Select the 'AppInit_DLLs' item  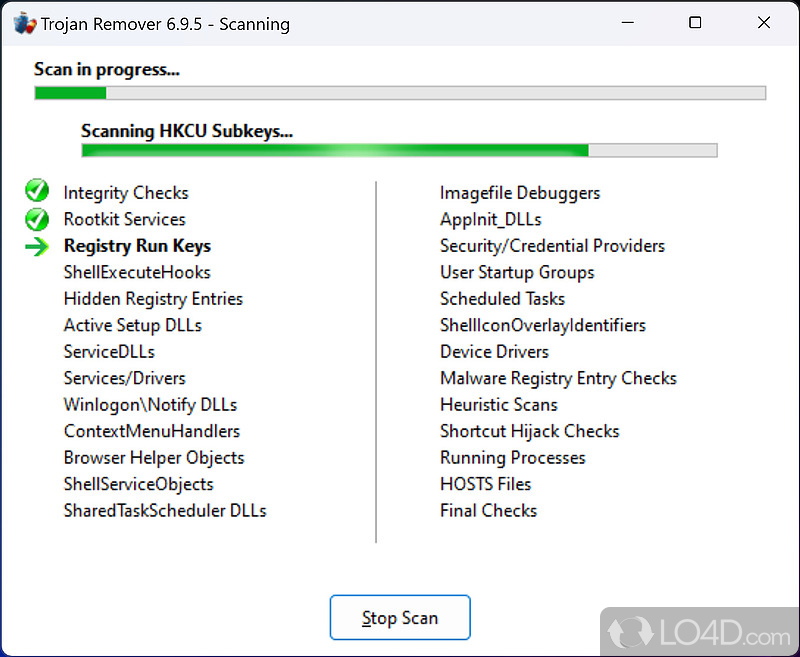click(491, 219)
